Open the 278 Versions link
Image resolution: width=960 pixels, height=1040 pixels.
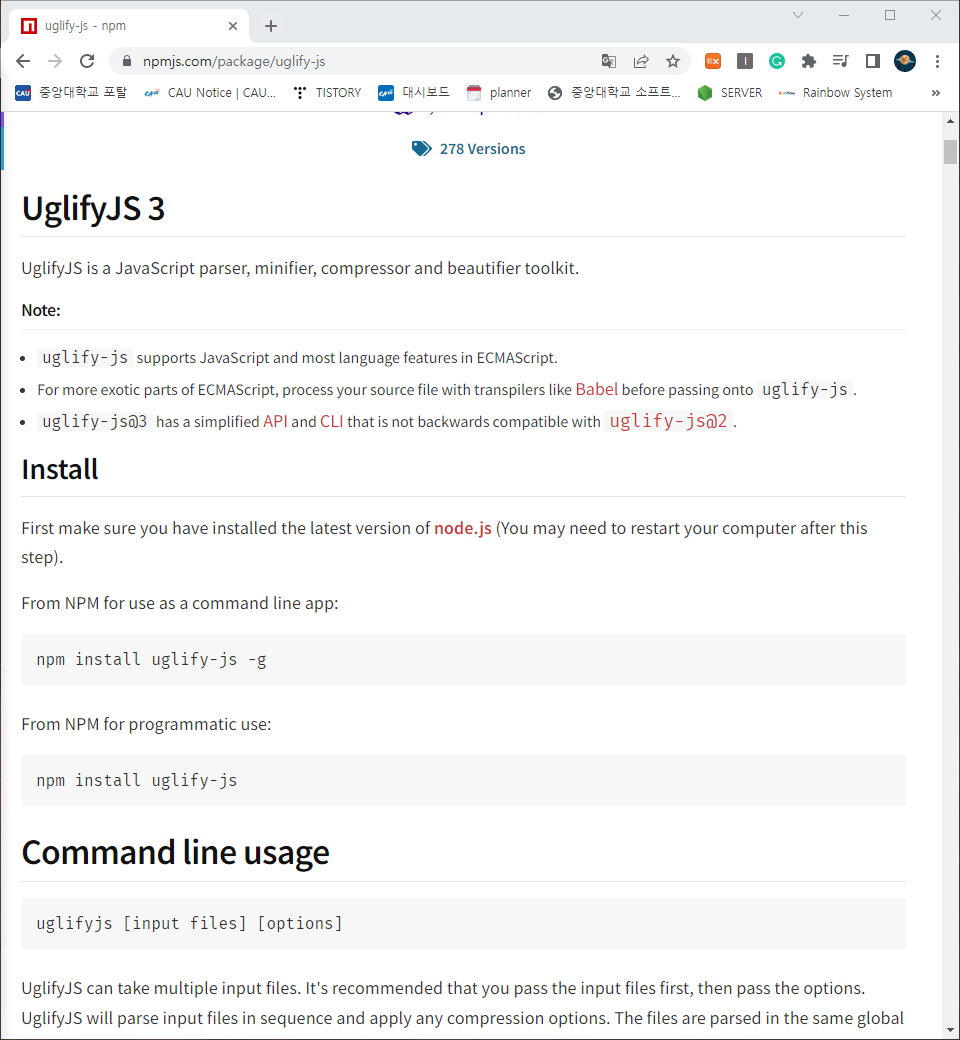482,149
